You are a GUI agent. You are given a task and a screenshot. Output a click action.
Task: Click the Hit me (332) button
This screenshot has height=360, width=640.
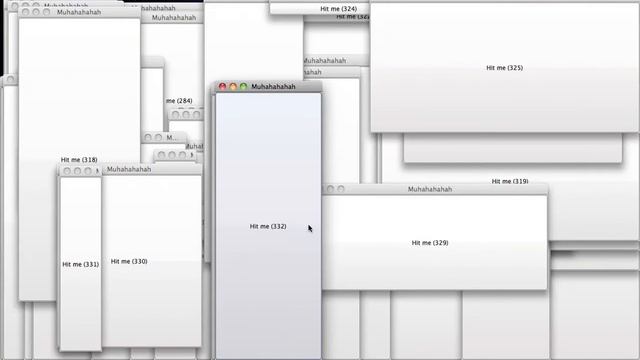pos(268,226)
